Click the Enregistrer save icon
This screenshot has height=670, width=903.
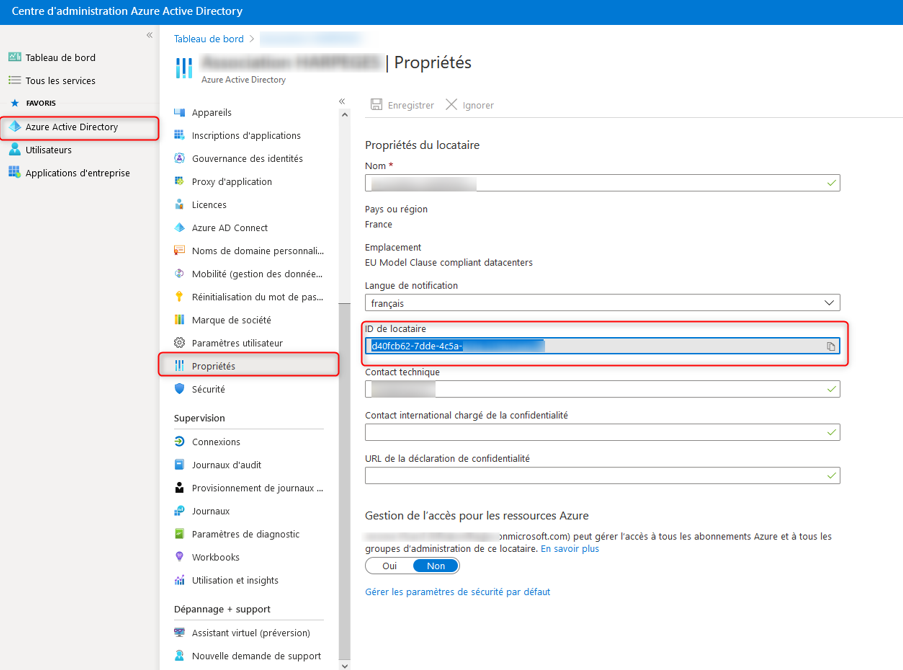click(377, 105)
